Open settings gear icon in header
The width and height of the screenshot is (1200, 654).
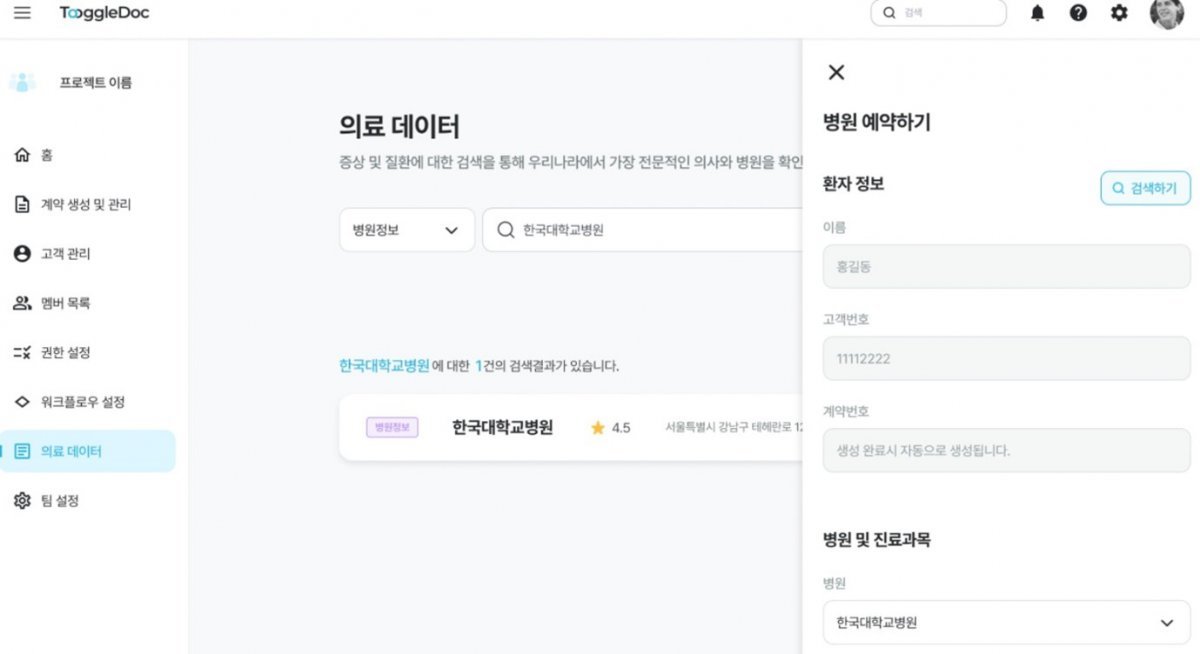point(1119,13)
